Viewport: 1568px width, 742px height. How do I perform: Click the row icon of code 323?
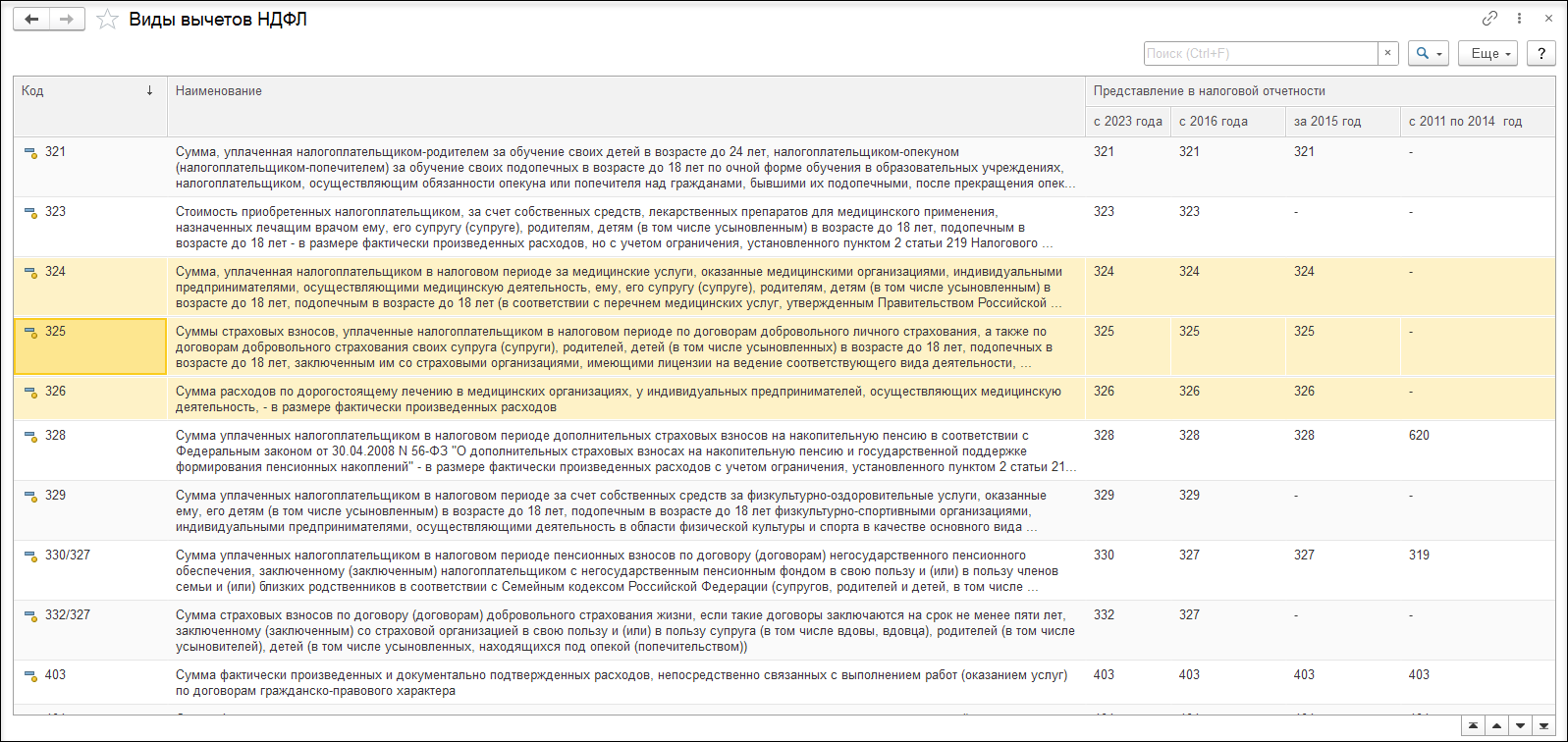30,213
